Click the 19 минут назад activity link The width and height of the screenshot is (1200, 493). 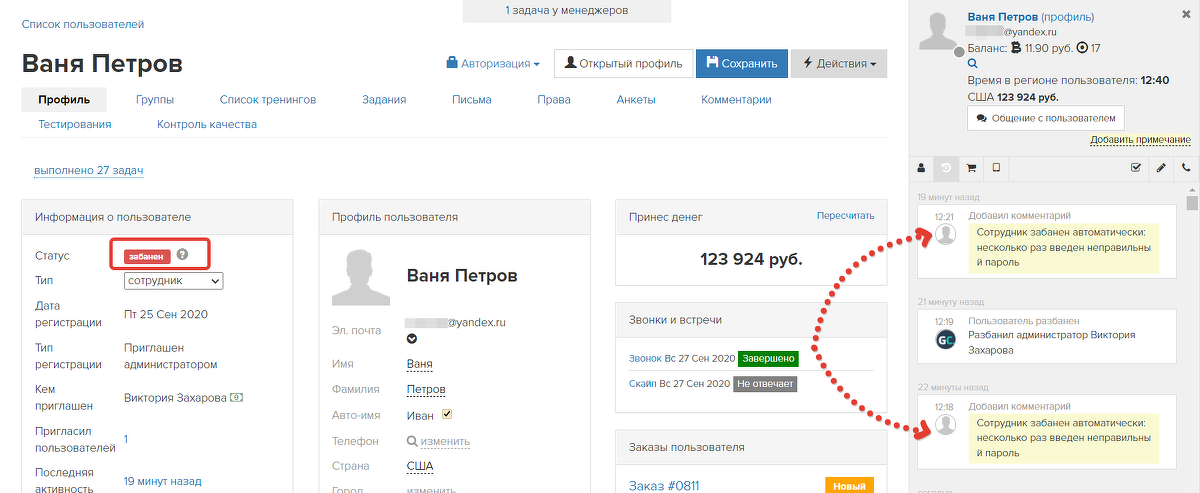(x=162, y=481)
